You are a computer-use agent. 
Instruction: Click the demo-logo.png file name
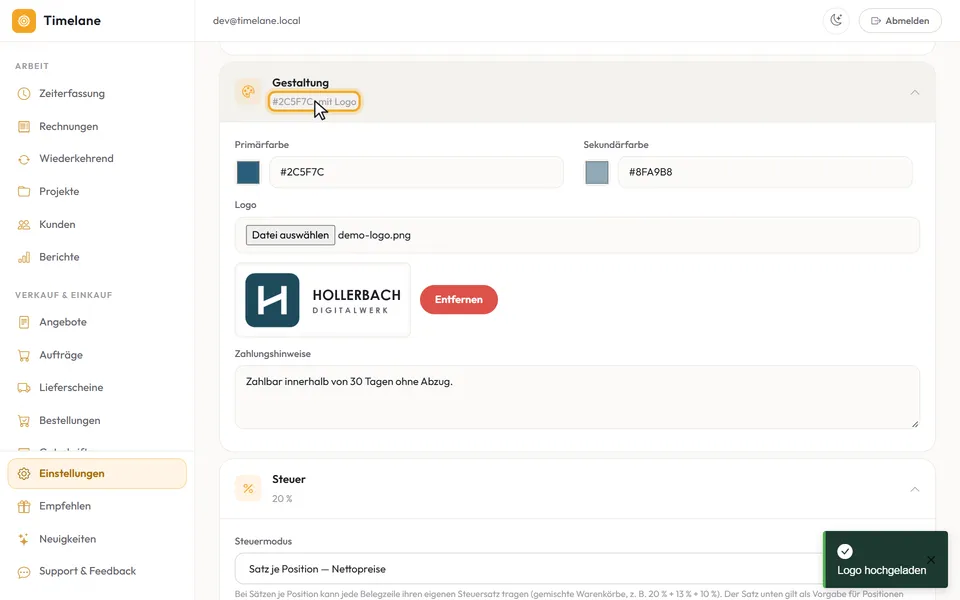click(x=374, y=235)
